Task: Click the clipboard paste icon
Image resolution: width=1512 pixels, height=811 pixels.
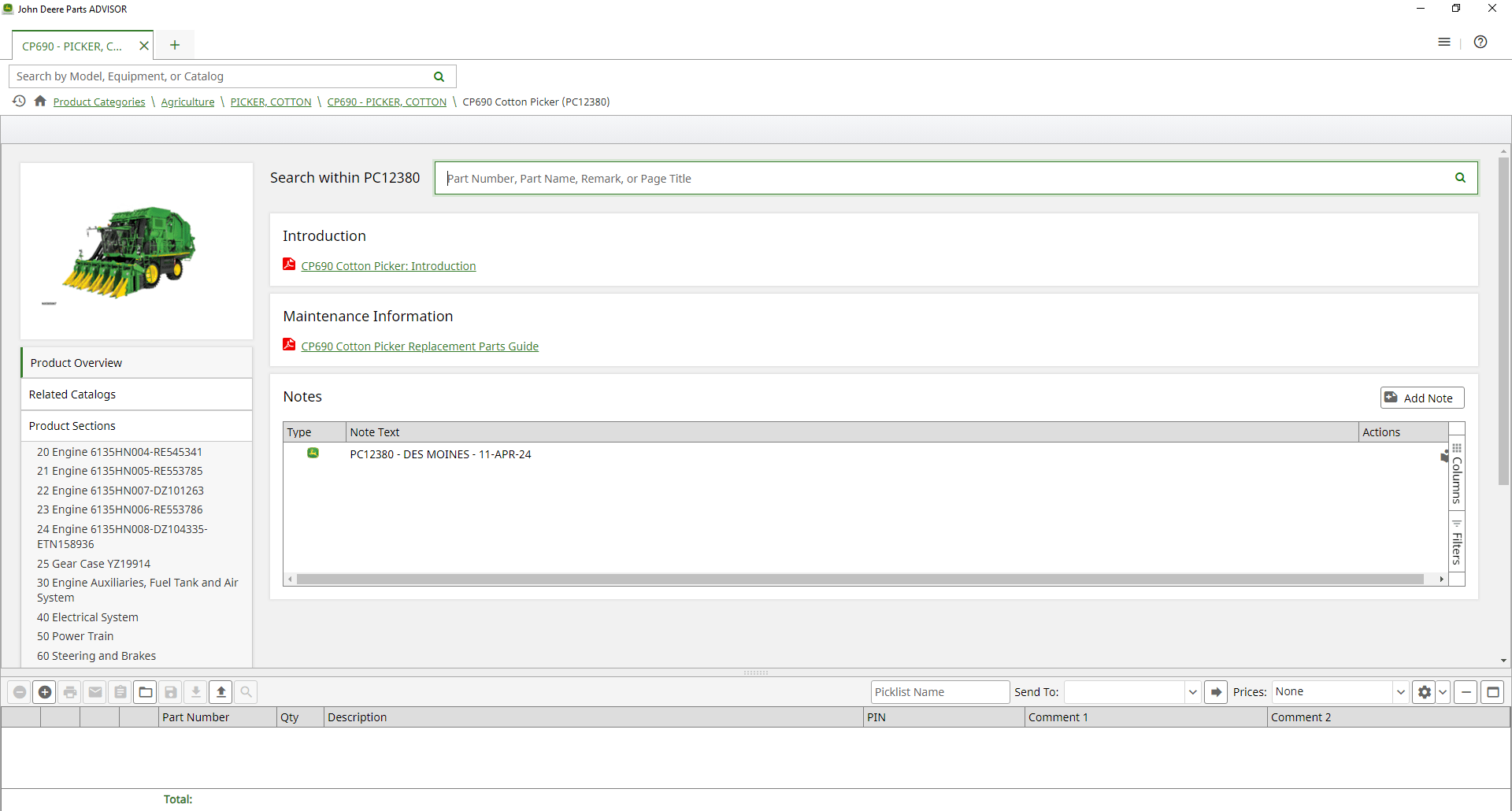Action: point(120,692)
